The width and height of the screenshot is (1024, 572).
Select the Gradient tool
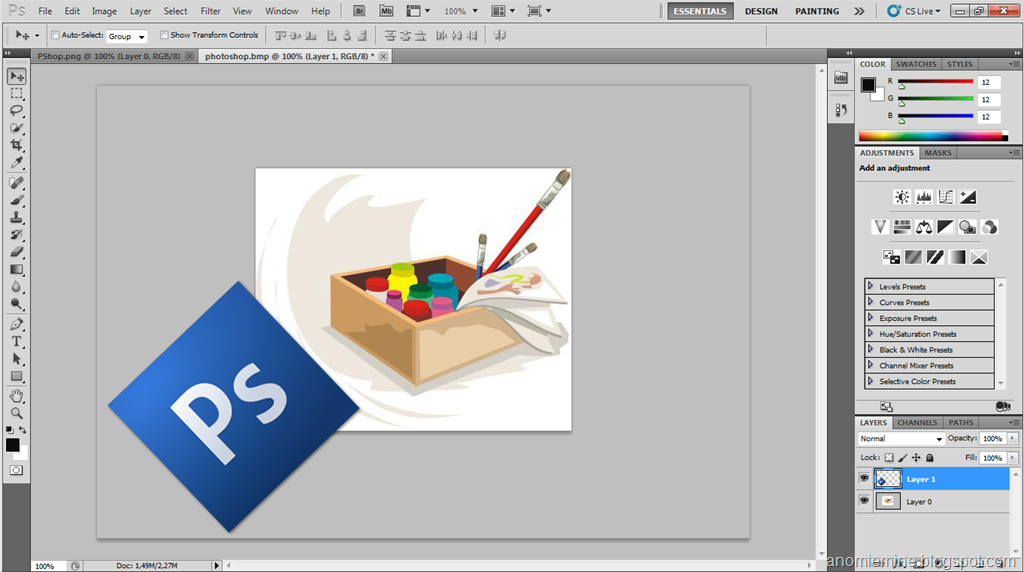click(16, 269)
